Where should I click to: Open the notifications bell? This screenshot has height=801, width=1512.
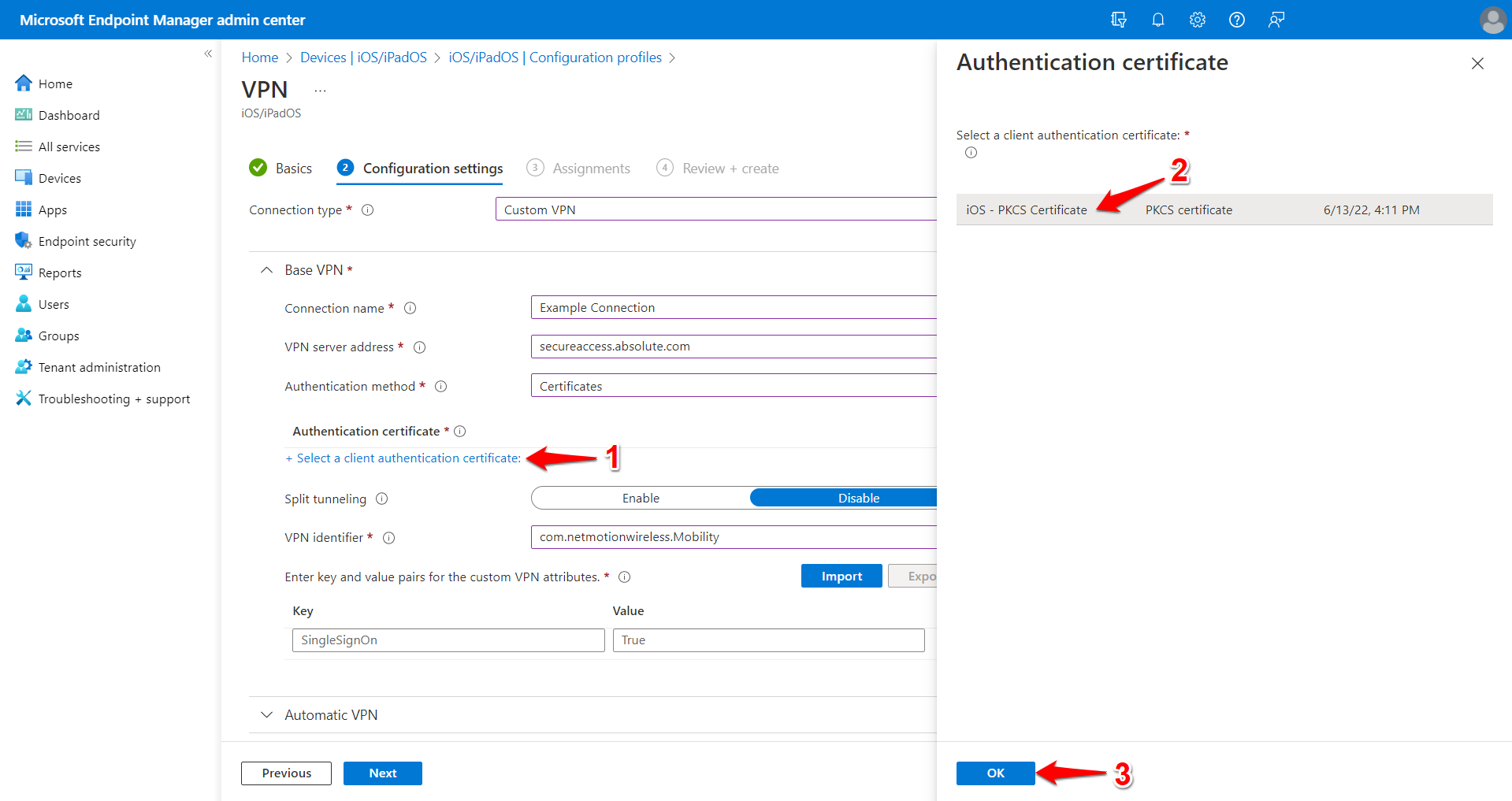click(x=1157, y=20)
